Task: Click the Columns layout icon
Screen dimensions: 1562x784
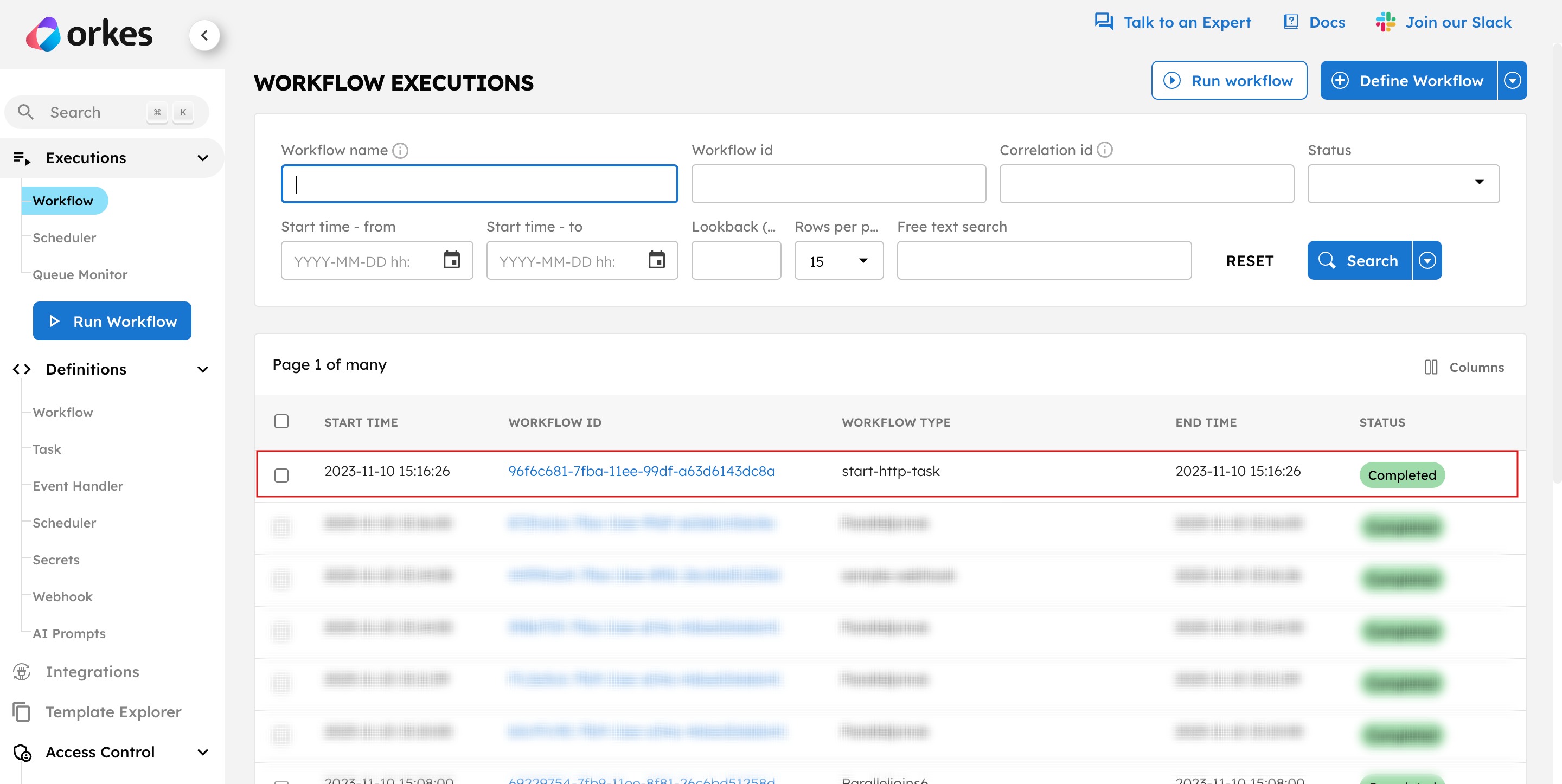Action: point(1431,367)
